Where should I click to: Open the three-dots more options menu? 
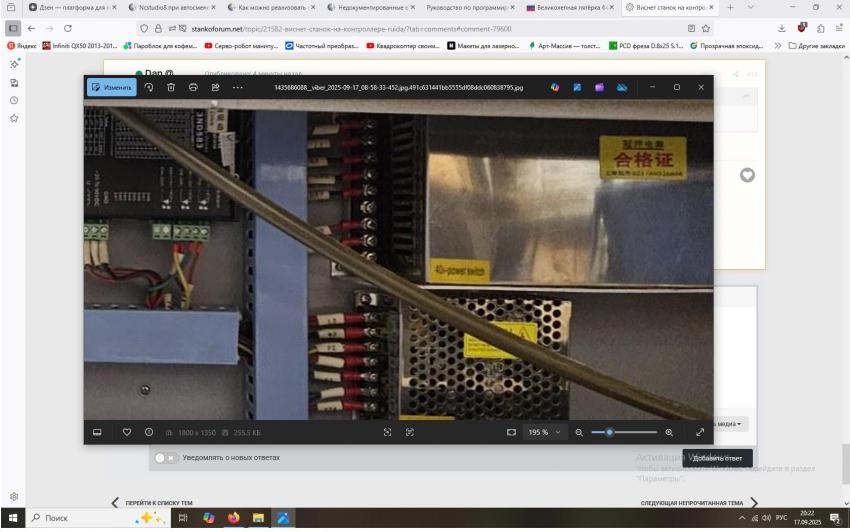237,88
